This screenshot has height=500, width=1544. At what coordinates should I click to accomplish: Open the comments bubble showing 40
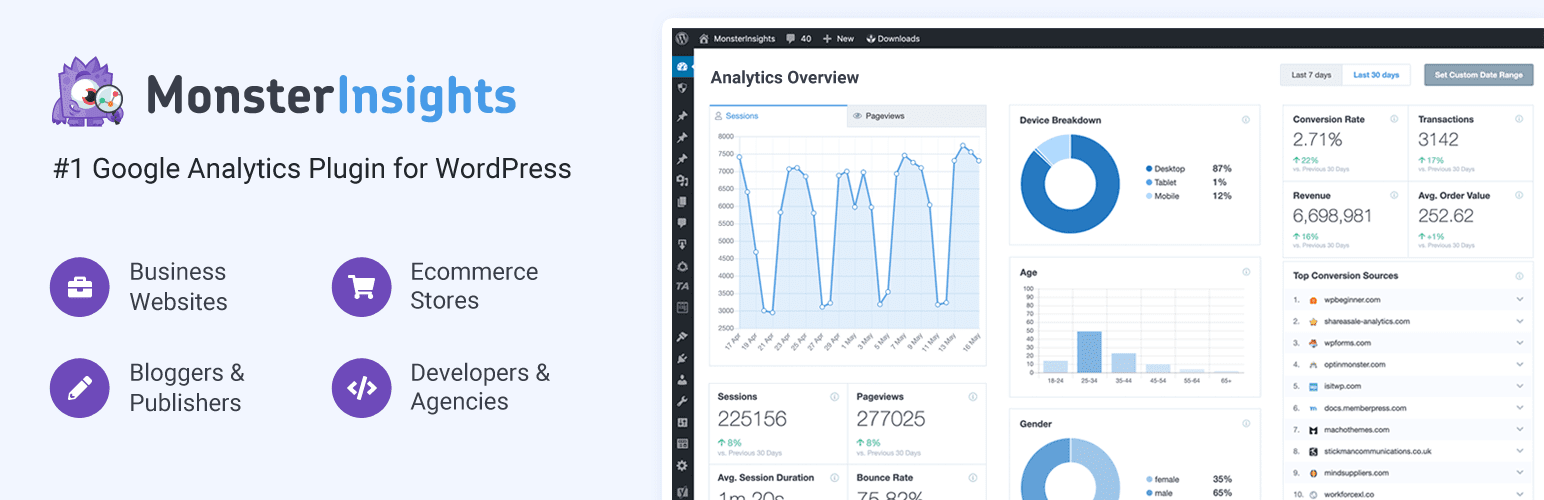[x=798, y=38]
